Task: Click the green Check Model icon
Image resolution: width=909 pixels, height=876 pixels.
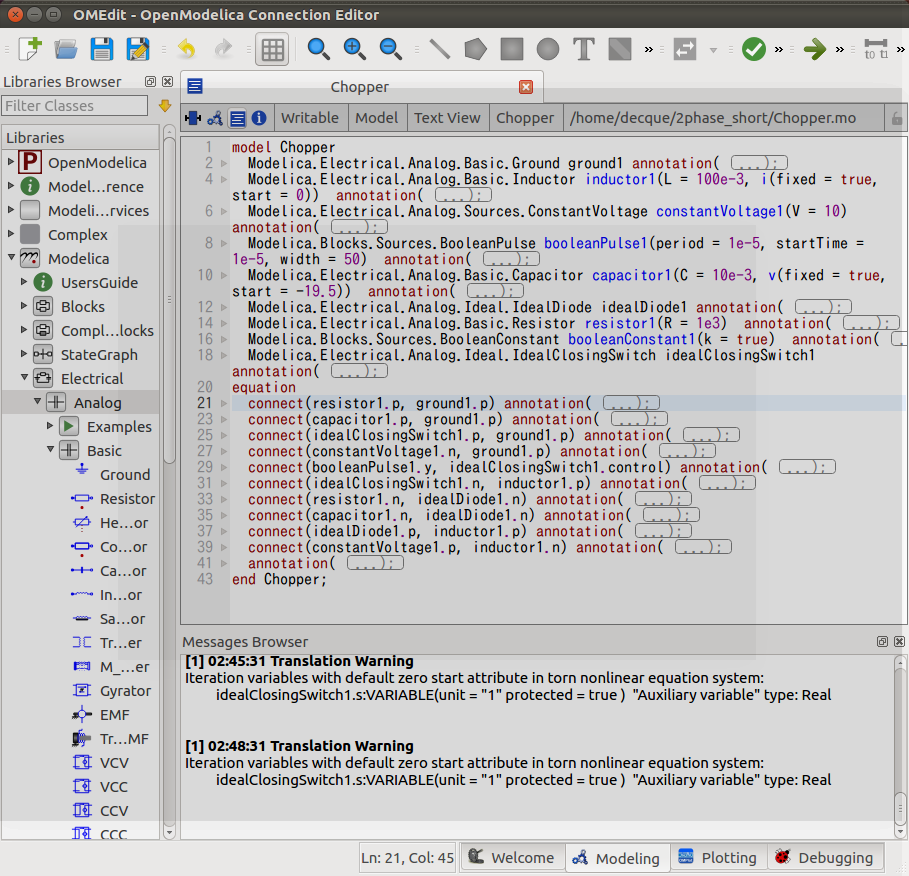Action: pos(754,49)
